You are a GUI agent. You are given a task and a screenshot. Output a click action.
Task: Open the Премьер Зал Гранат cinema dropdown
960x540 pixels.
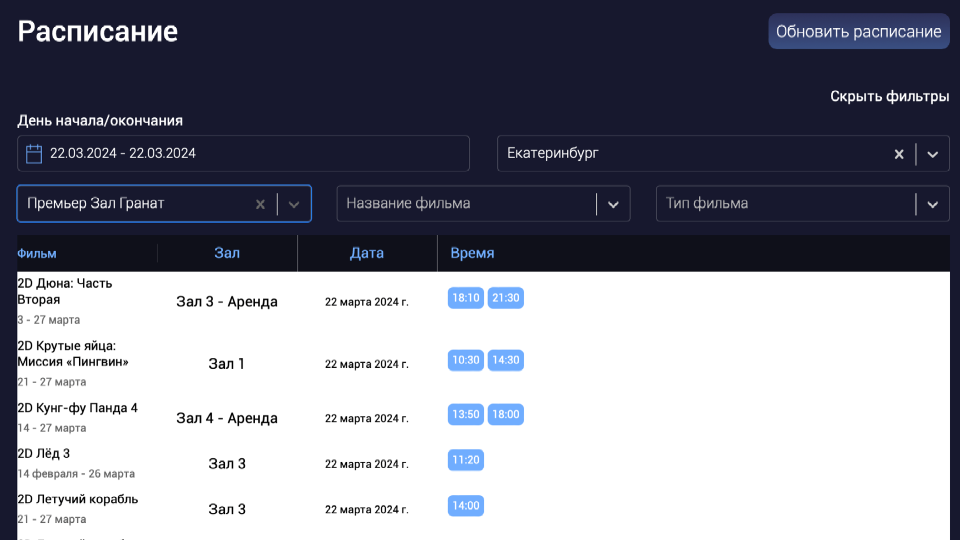coord(294,204)
